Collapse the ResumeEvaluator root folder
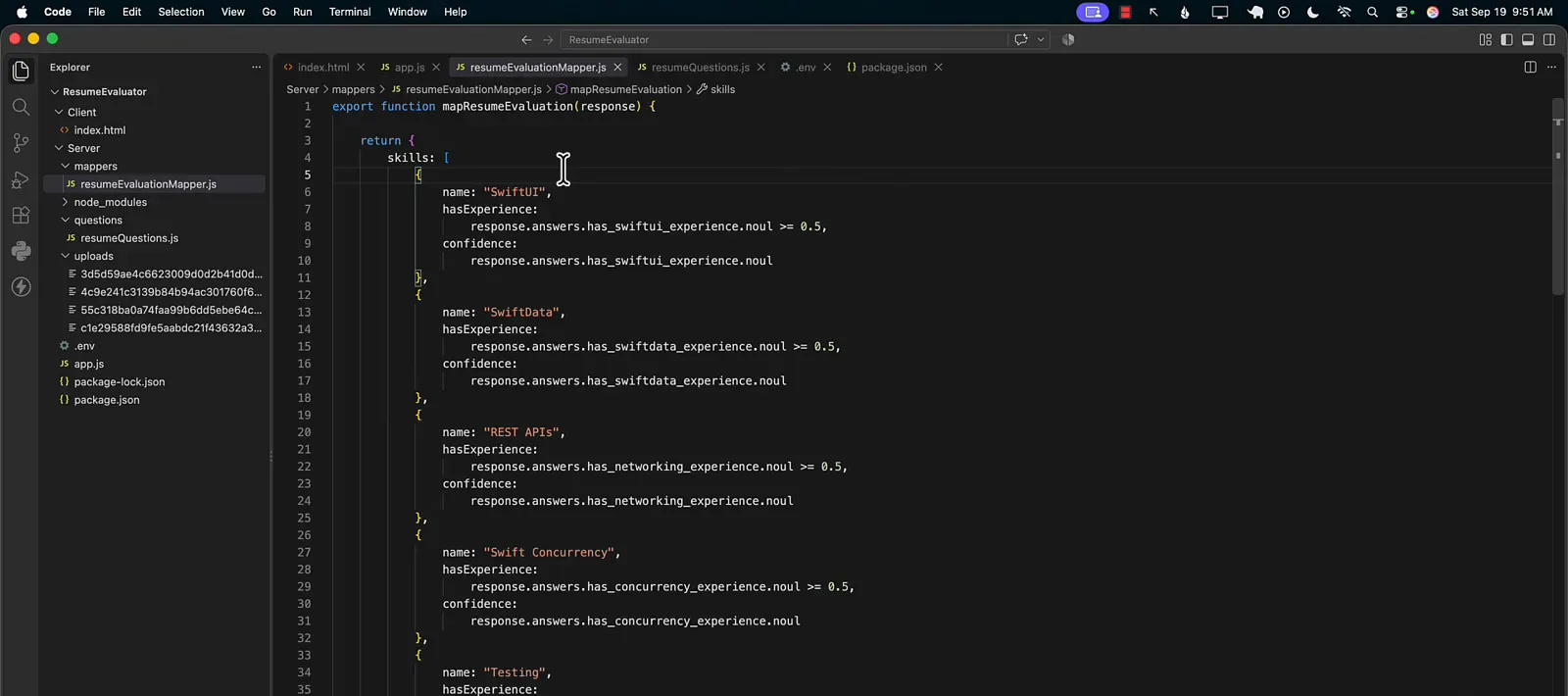 55,92
